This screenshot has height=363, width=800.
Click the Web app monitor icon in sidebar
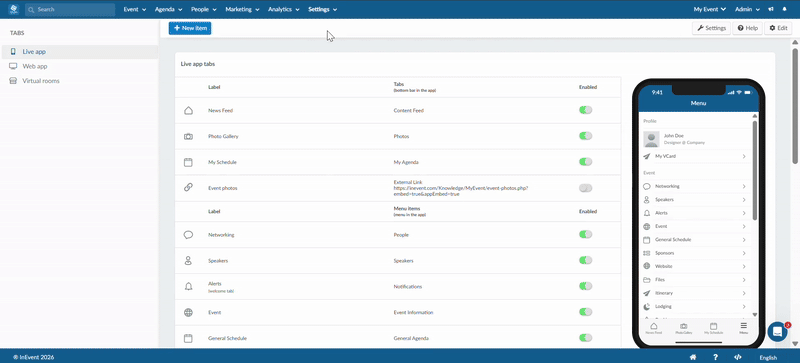[x=13, y=66]
